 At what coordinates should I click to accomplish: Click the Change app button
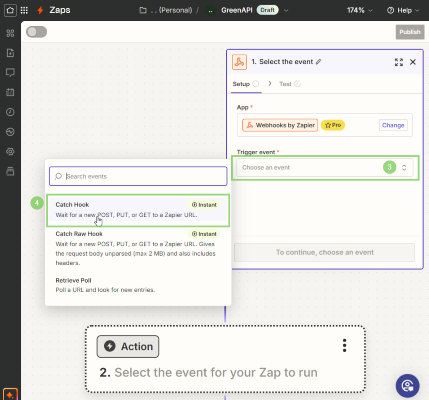(393, 125)
